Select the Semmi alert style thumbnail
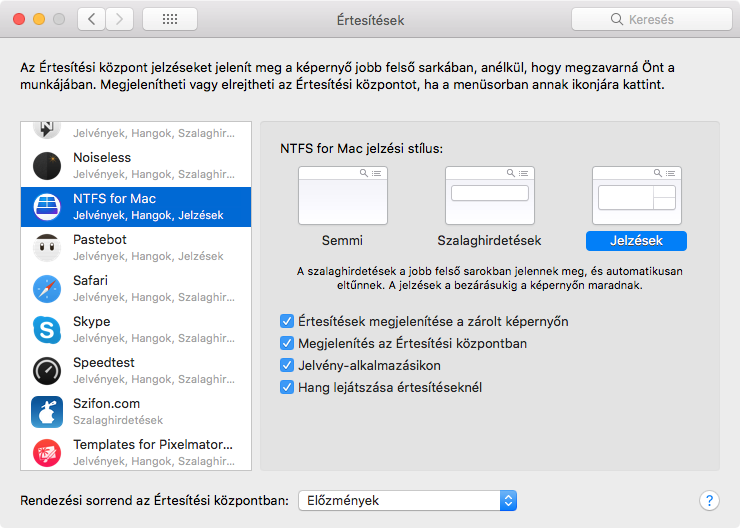The width and height of the screenshot is (740, 528). tap(343, 195)
